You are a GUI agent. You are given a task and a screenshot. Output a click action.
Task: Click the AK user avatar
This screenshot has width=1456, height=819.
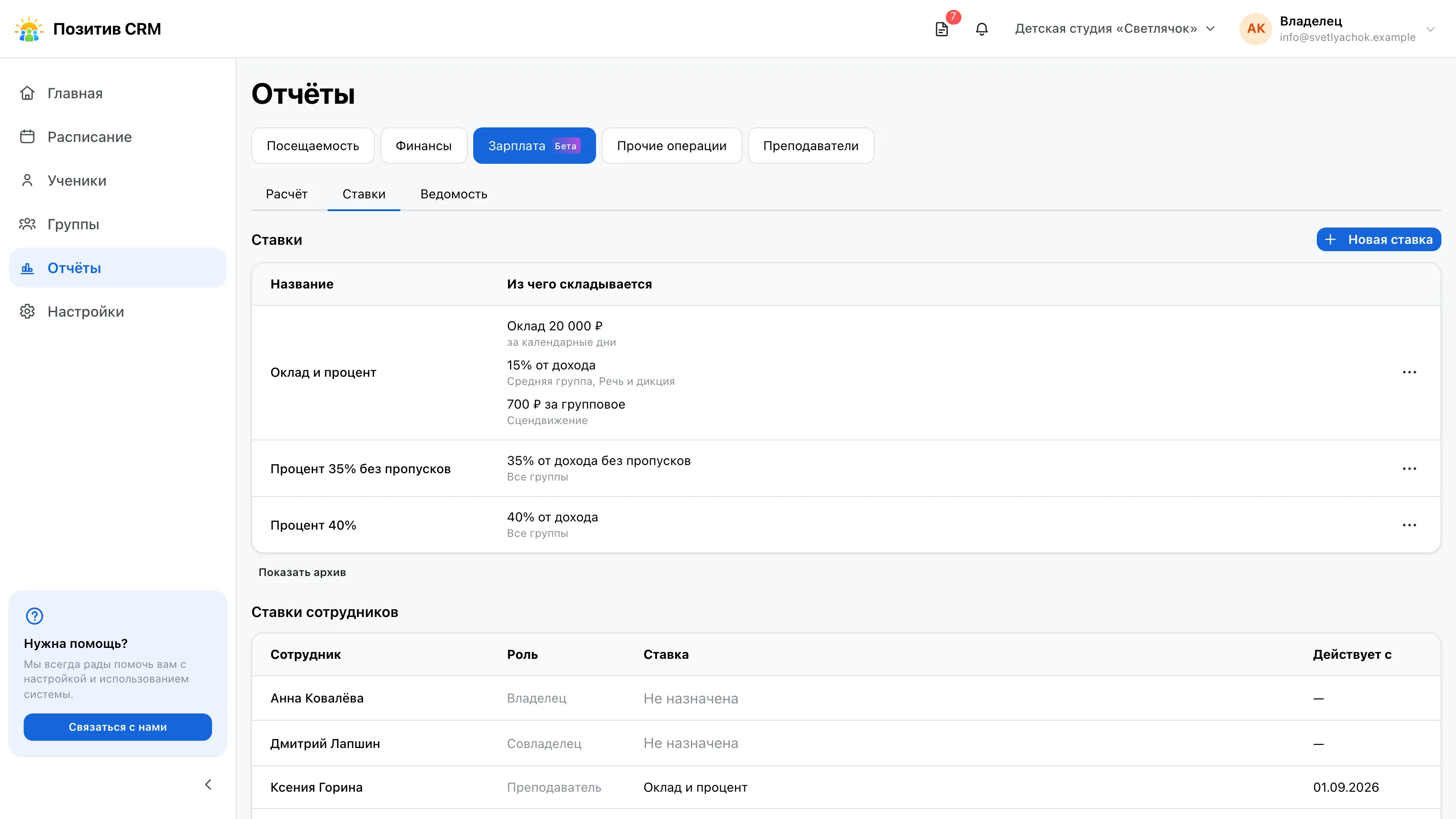click(x=1255, y=29)
